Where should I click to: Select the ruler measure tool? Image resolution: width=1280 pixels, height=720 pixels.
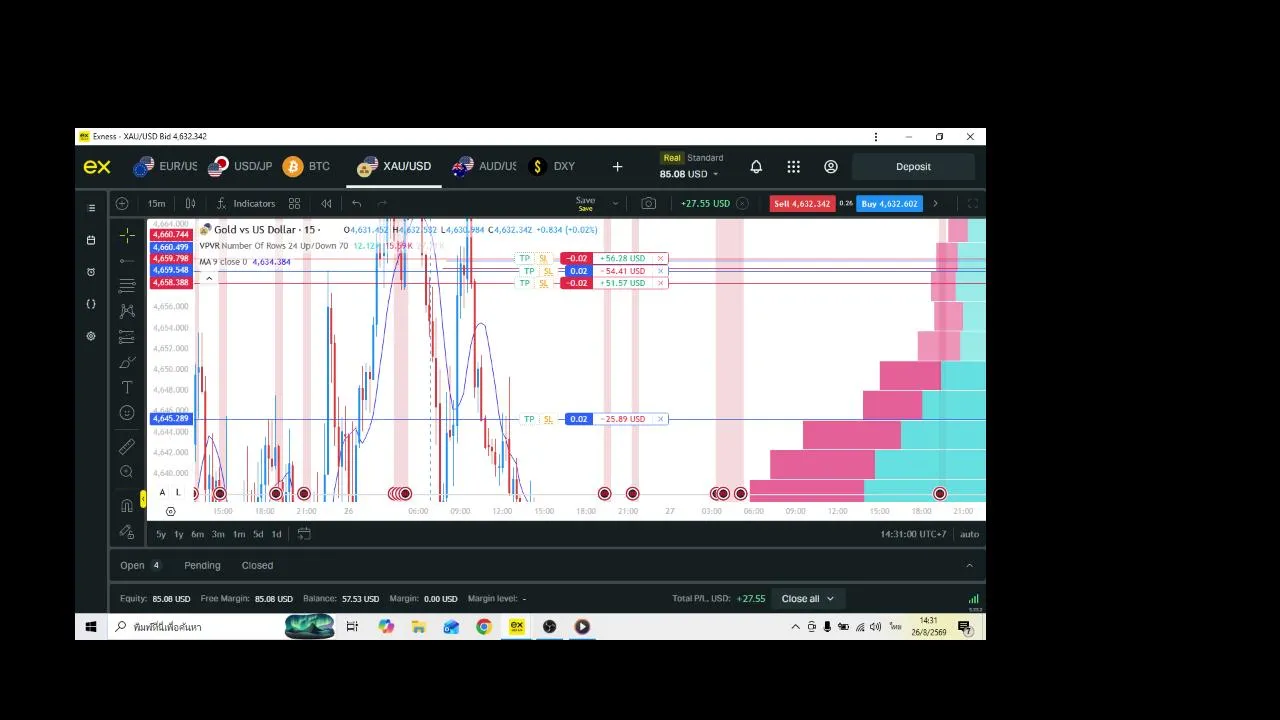pos(127,446)
